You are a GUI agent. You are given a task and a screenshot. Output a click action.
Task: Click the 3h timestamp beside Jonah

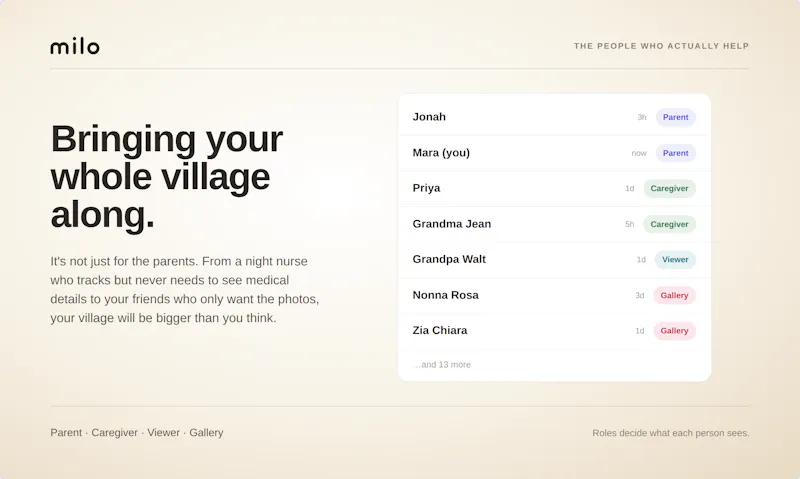point(642,117)
